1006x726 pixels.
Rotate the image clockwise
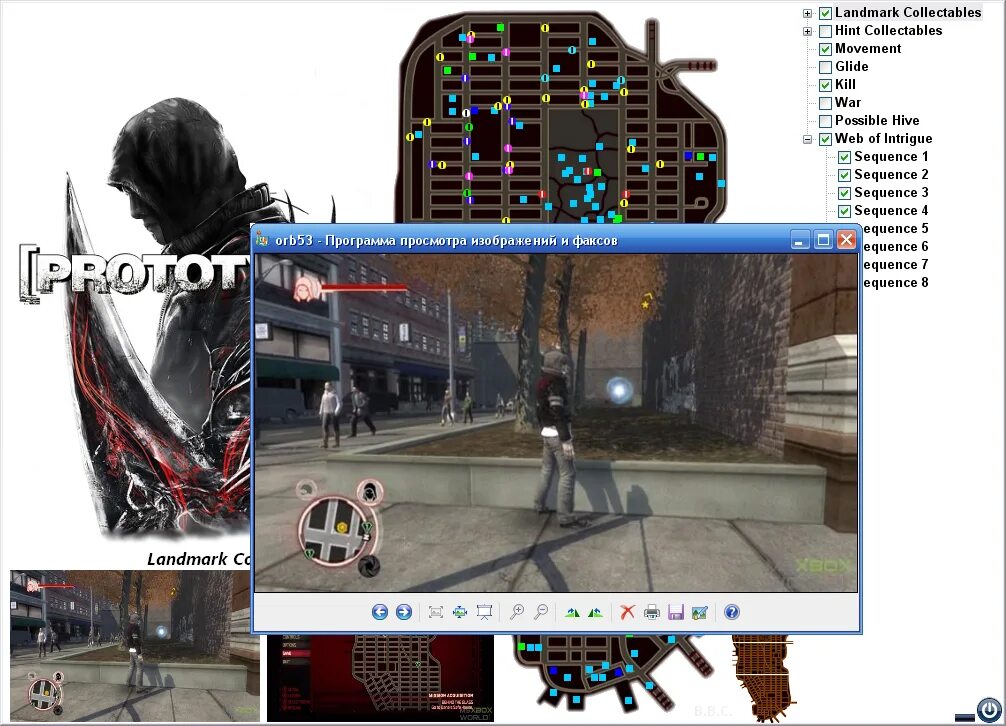coord(572,612)
